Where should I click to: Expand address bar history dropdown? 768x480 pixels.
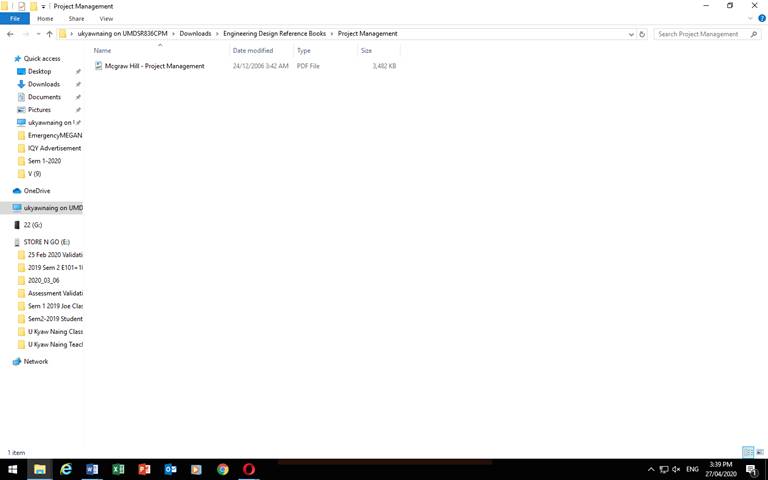click(631, 34)
